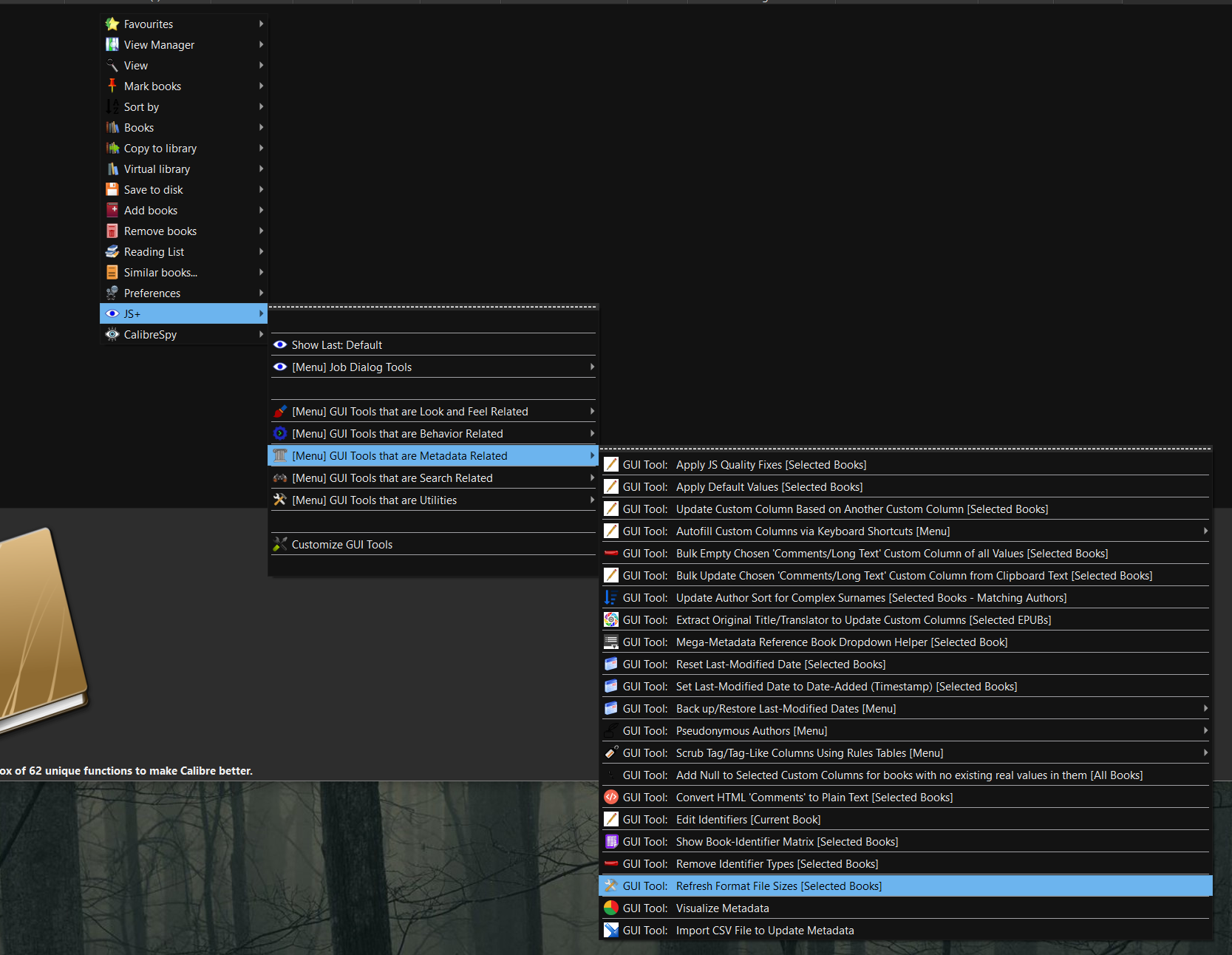Open GUI Tools that are Behavior Related
This screenshot has width=1232, height=955.
(x=433, y=434)
